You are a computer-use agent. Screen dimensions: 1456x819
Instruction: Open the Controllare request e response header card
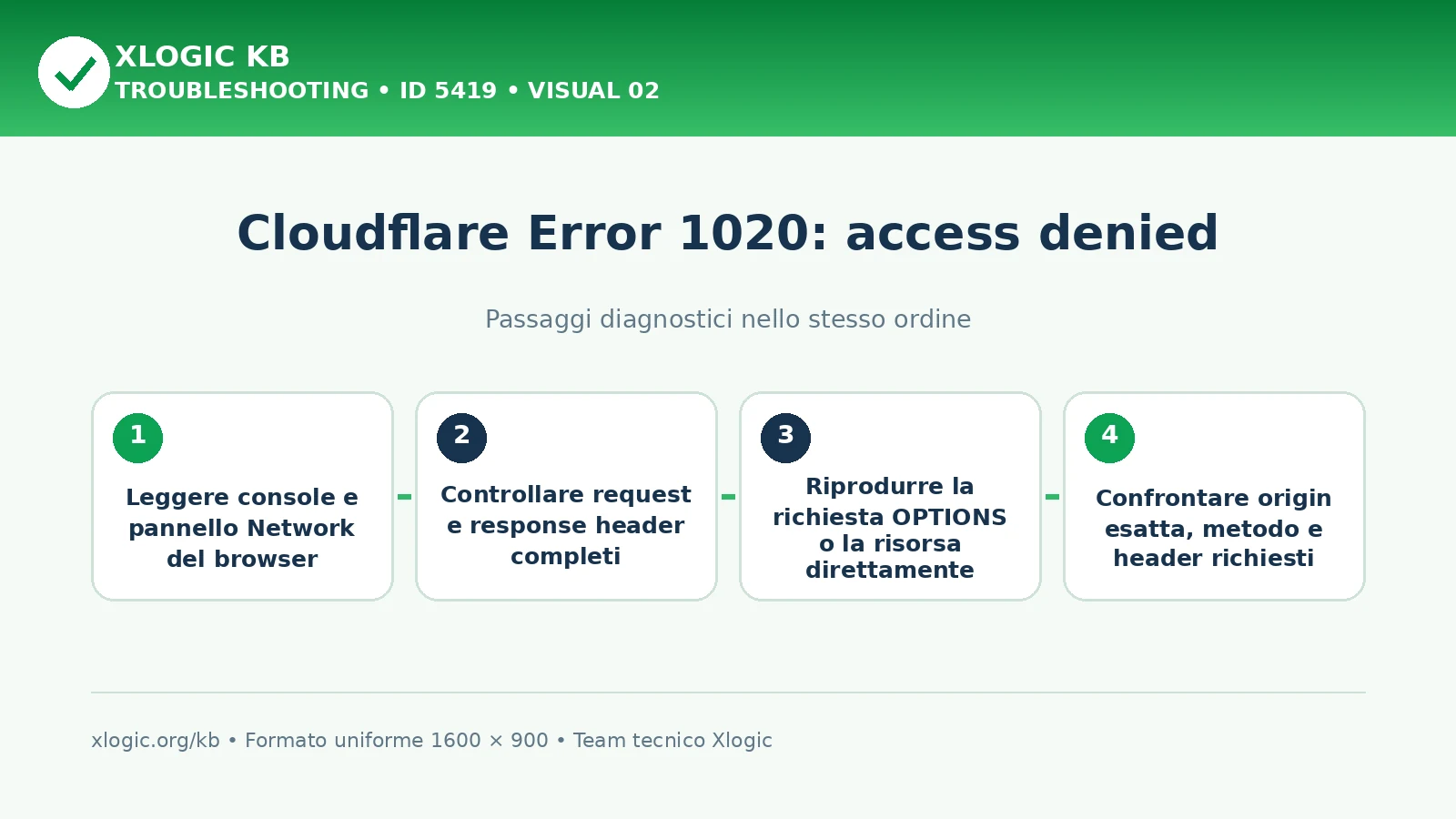pos(566,497)
